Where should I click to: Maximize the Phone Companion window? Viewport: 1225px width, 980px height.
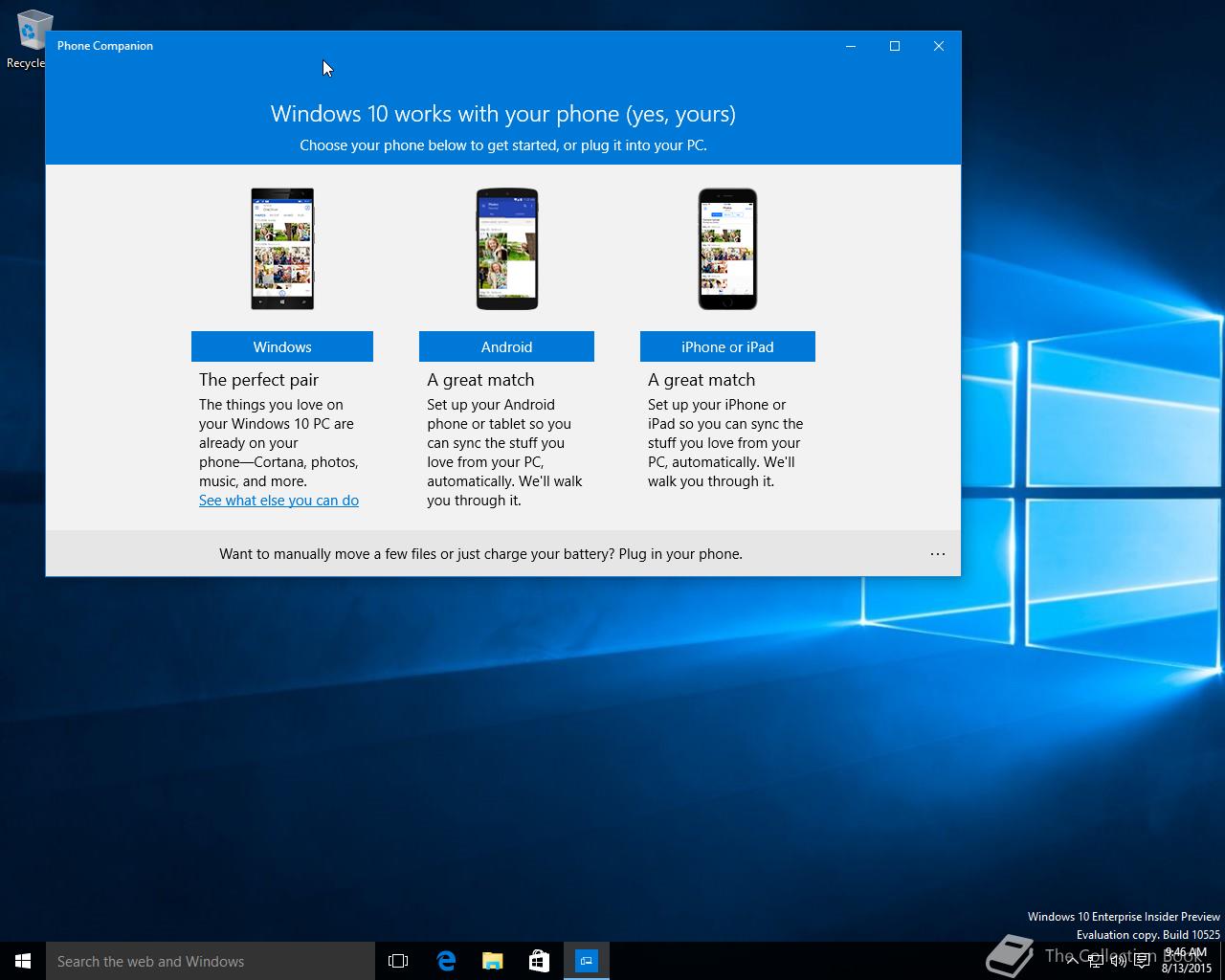click(895, 46)
